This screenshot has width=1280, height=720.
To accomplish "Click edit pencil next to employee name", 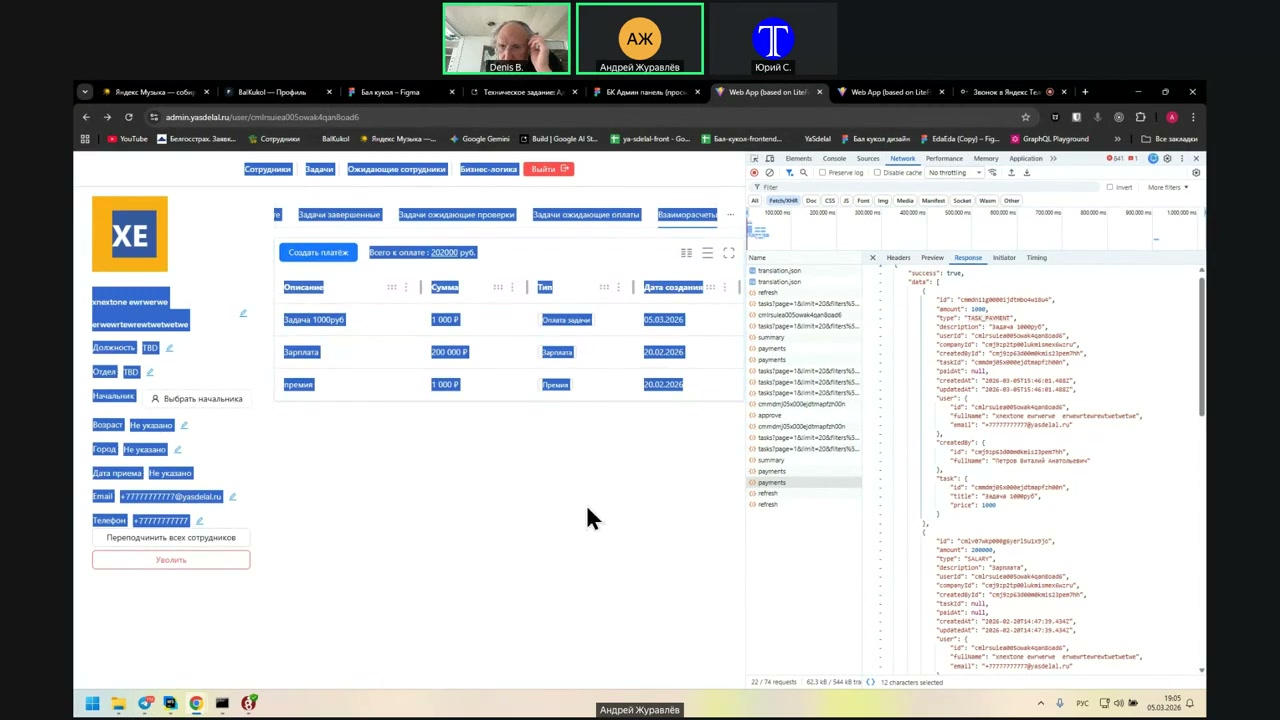I will (242, 313).
